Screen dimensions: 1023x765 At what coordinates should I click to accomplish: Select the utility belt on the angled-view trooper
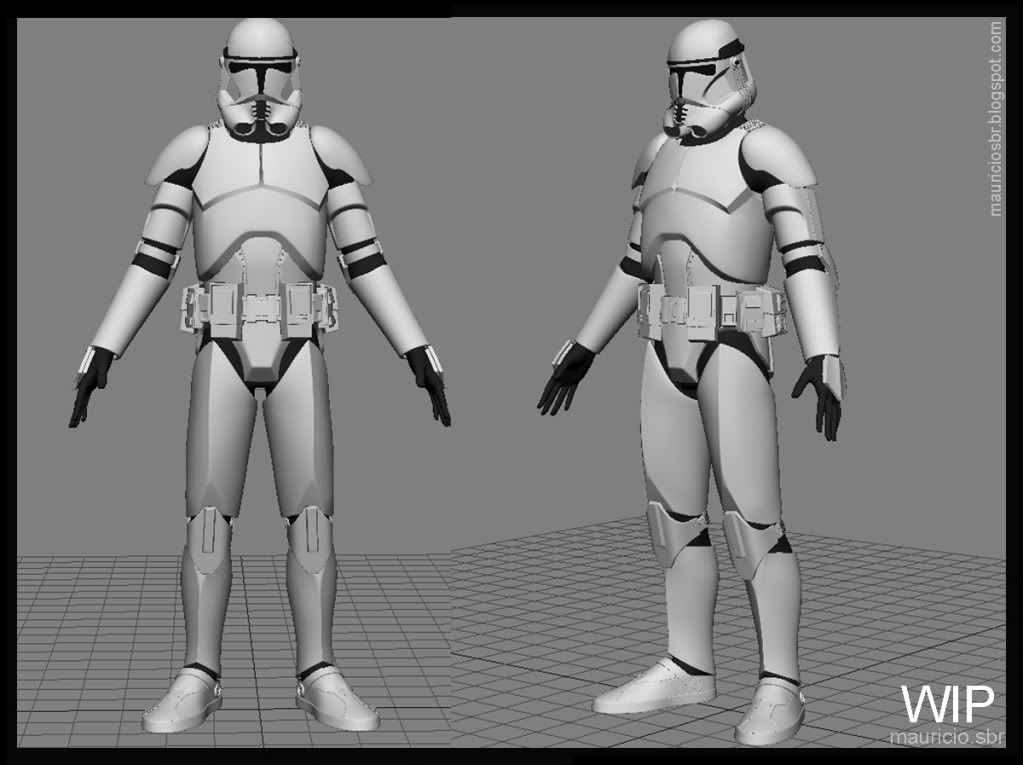click(712, 303)
